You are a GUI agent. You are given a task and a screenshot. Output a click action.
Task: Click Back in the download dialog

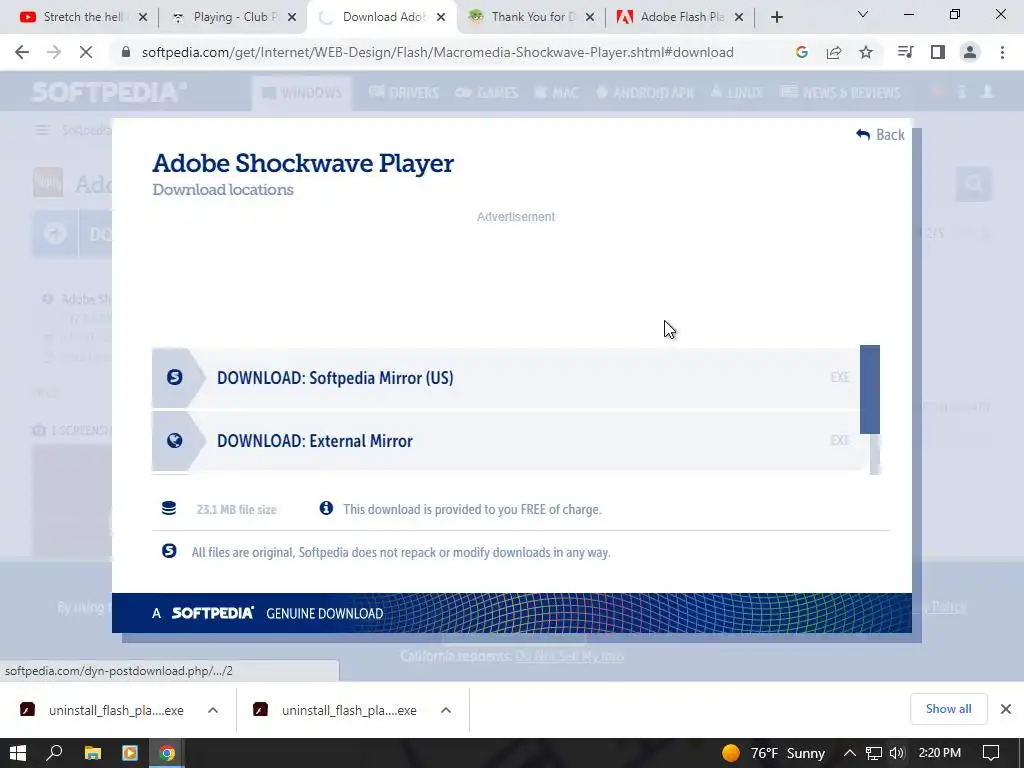click(x=880, y=135)
